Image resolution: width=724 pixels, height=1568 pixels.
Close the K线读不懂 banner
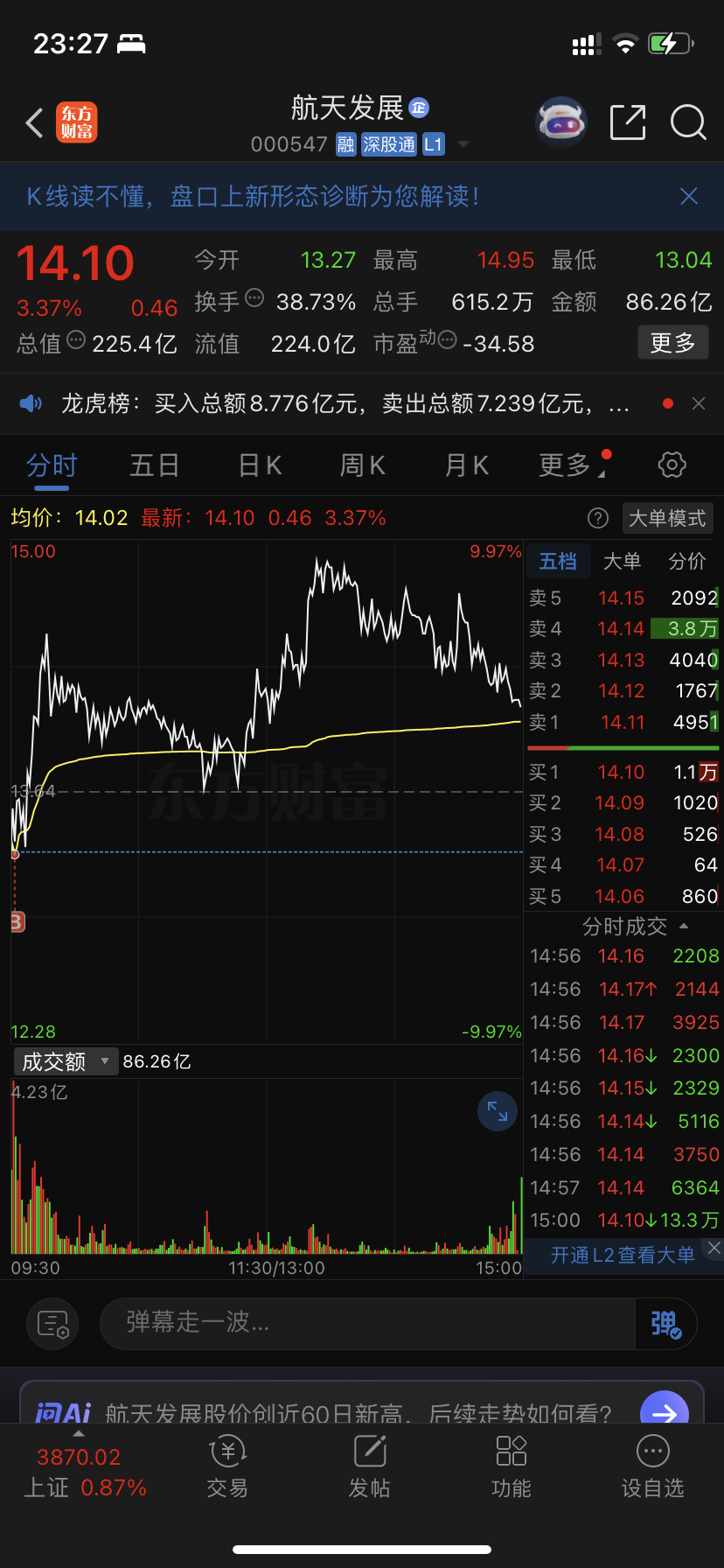689,196
